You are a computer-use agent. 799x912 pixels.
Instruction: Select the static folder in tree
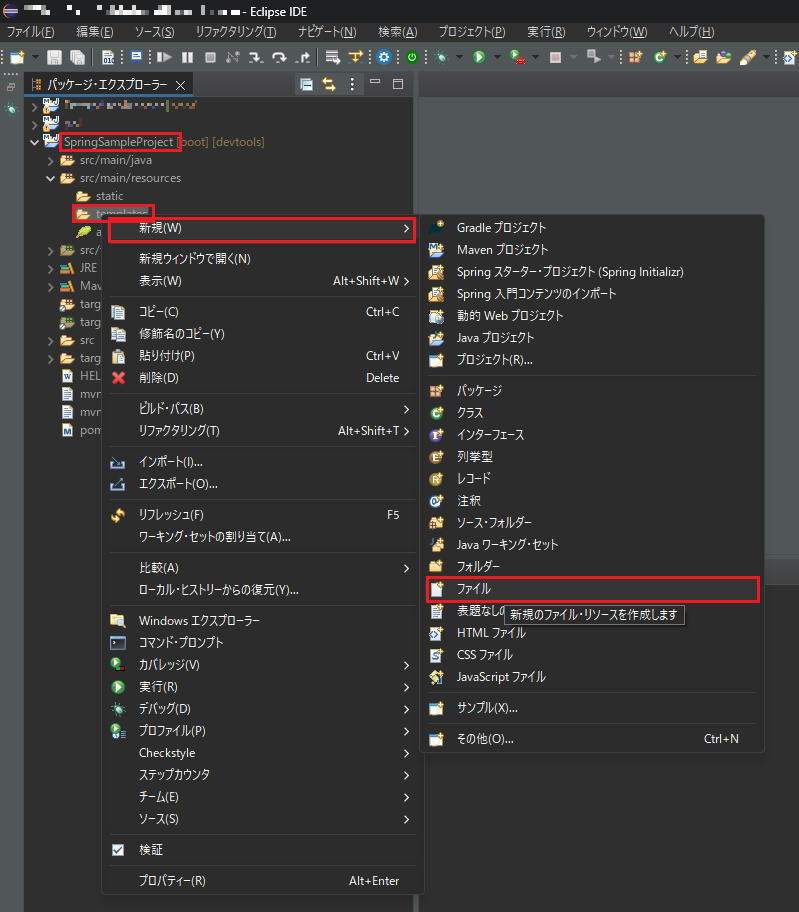(109, 197)
